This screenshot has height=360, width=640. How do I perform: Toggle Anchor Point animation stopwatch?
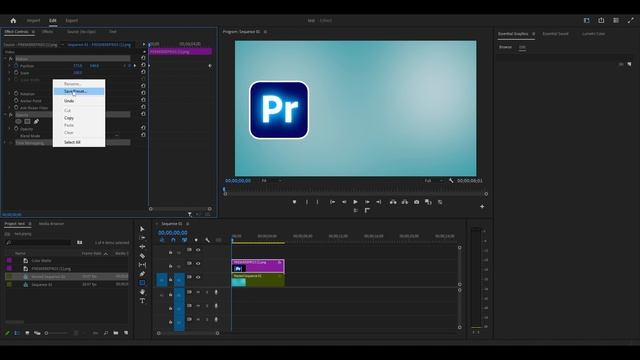16,100
